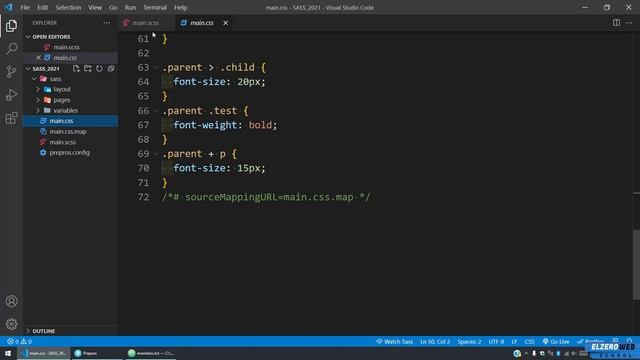Click line number 72 in gutter

tap(143, 197)
